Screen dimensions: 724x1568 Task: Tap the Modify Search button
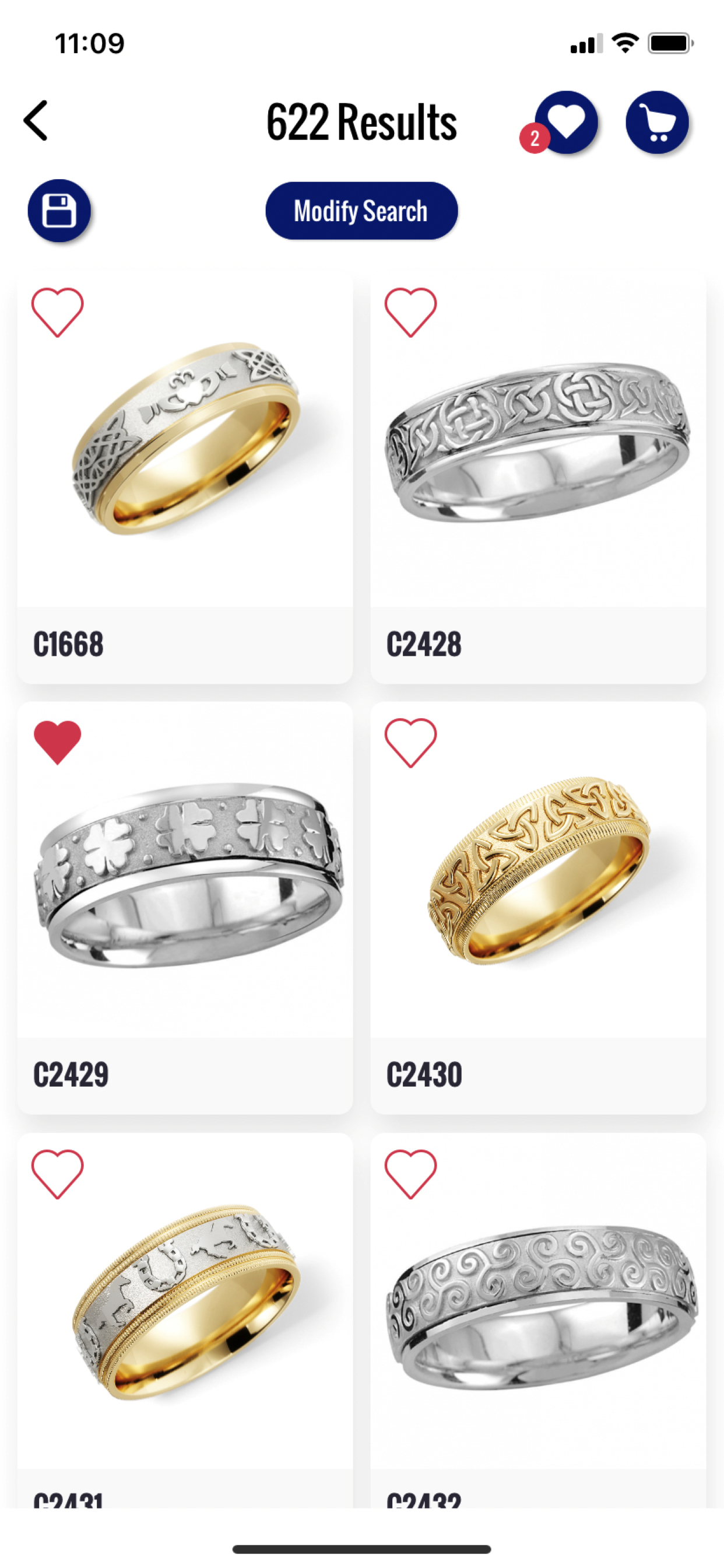(361, 211)
